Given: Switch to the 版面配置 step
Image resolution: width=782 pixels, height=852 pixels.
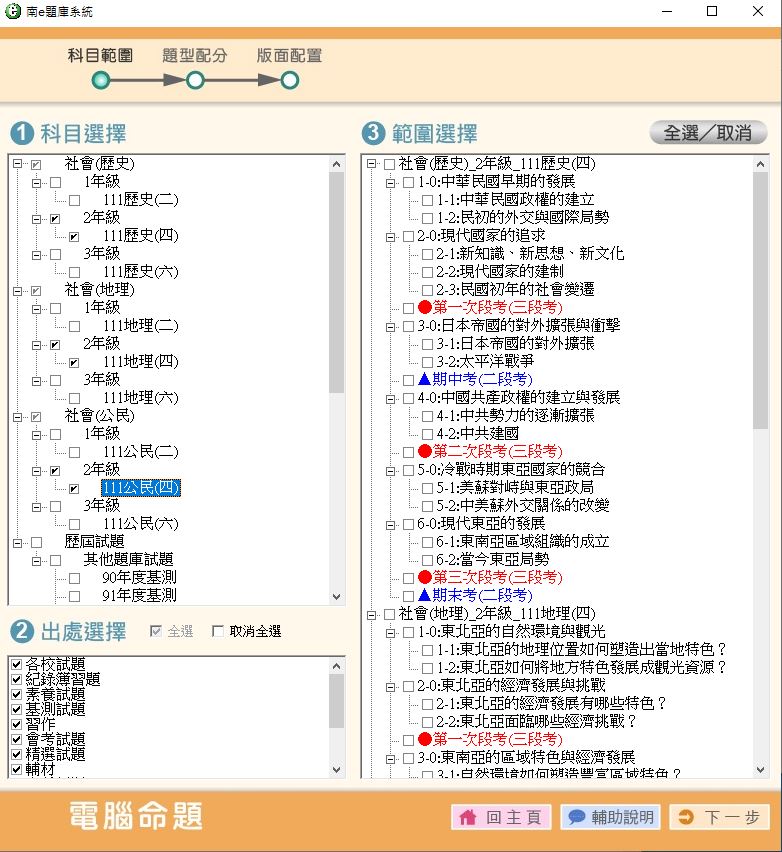Looking at the screenshot, I should click(x=290, y=55).
